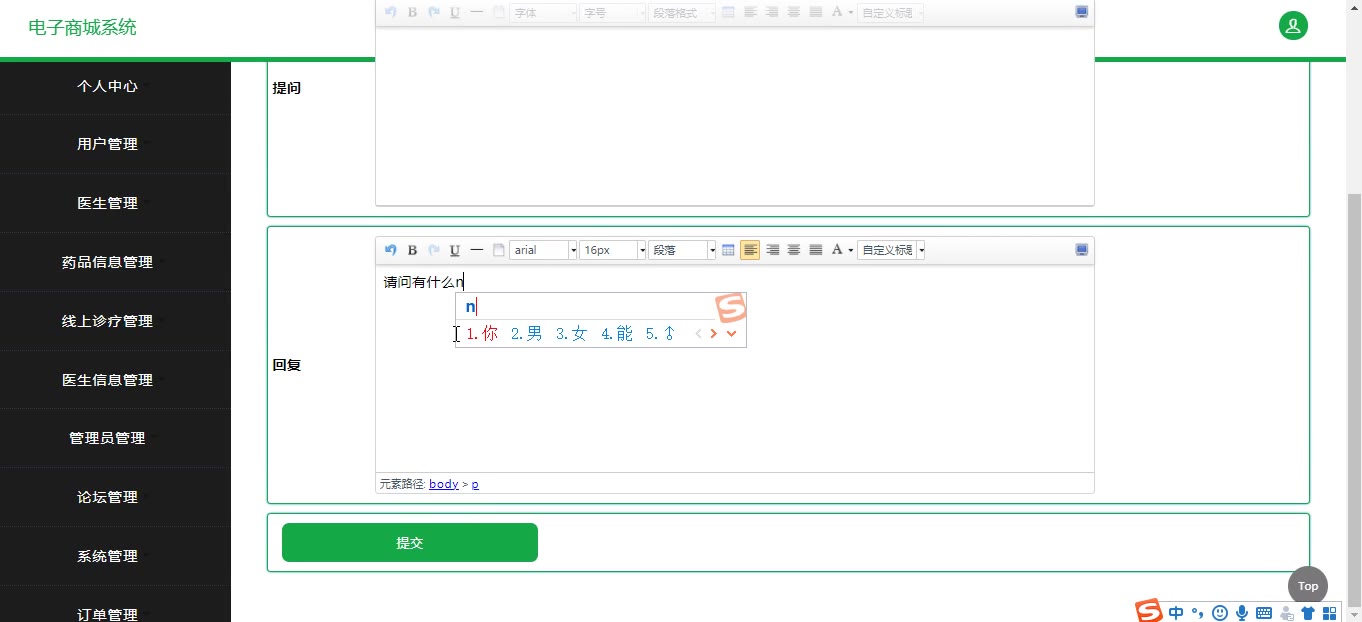Click redo icon in 回复 editor toolbar
Viewport: 1362px width, 622px height.
pyautogui.click(x=434, y=250)
